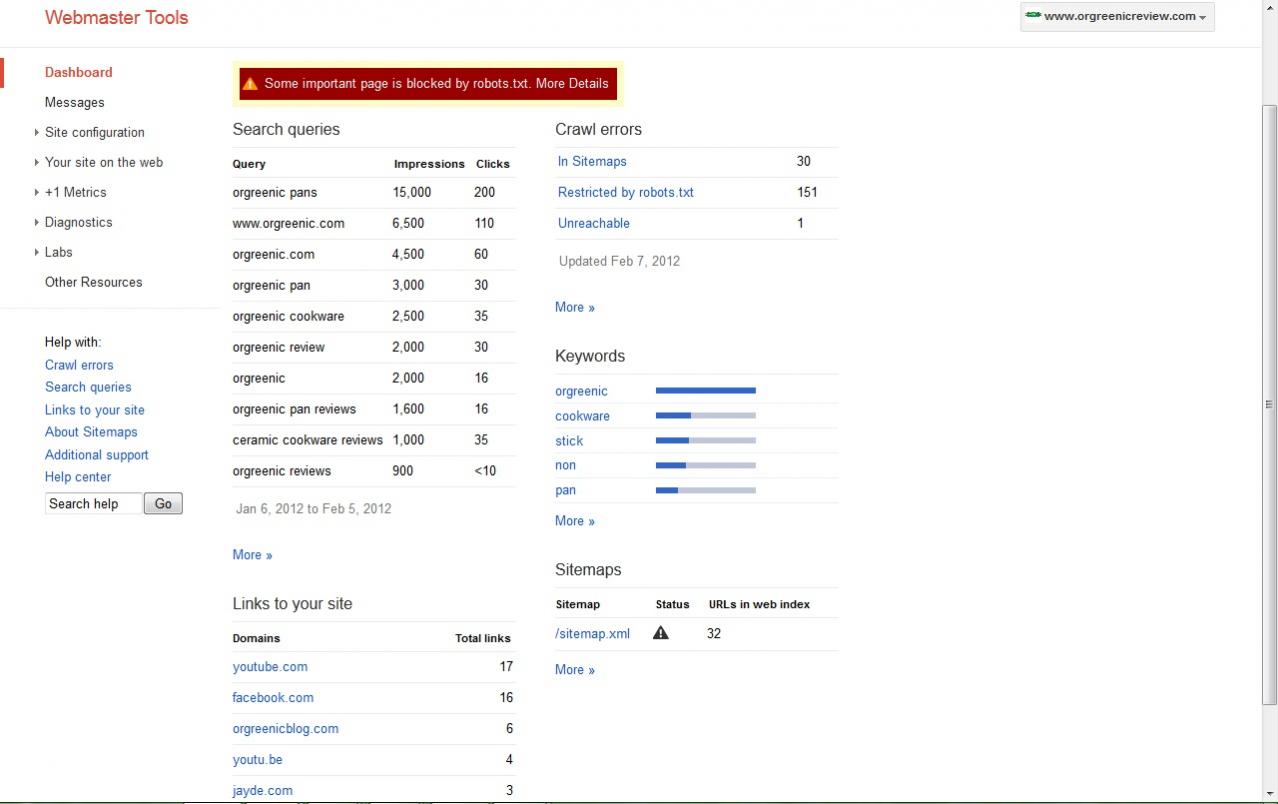Click the Search queries section heading
This screenshot has width=1278, height=804.
tap(286, 129)
